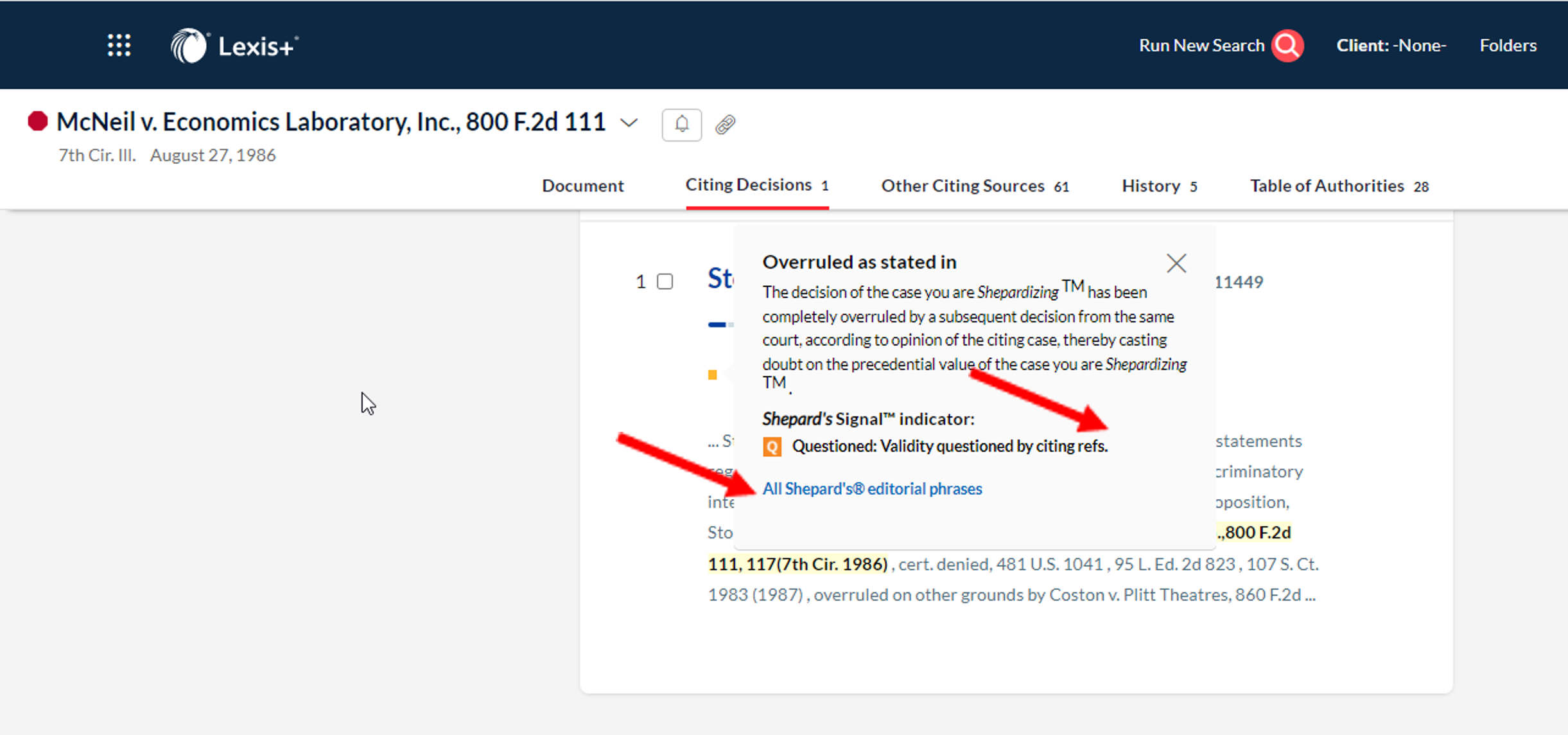This screenshot has width=1568, height=735.
Task: Open All Shepard's editorial phrases link
Action: (x=872, y=489)
